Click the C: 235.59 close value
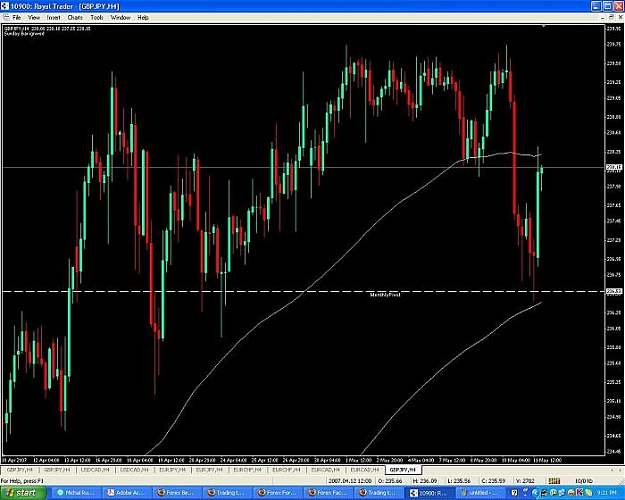625x500 pixels. click(x=493, y=481)
